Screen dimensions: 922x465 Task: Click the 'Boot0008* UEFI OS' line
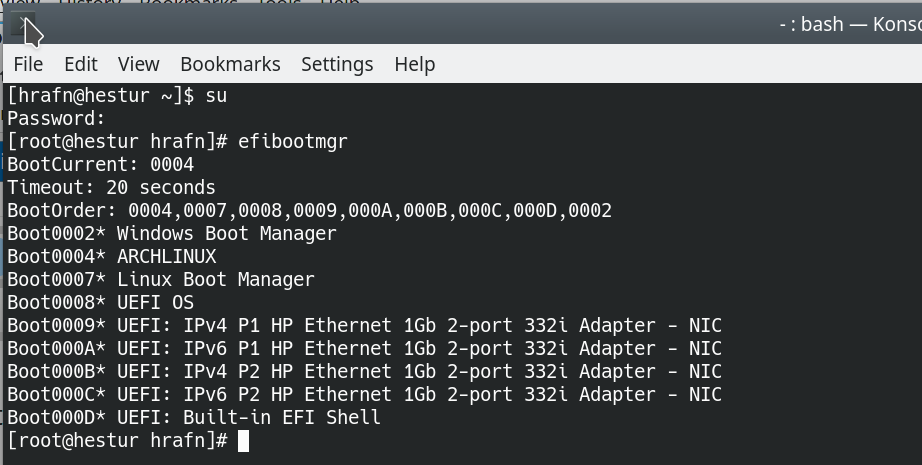101,302
